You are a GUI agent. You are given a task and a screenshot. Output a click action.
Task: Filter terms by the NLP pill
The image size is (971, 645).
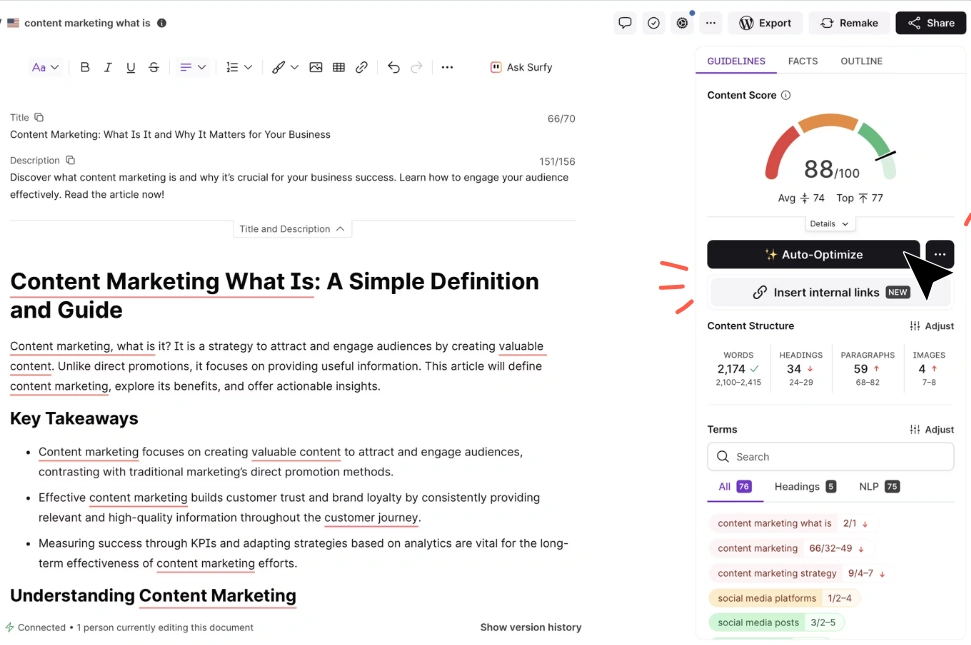click(879, 487)
